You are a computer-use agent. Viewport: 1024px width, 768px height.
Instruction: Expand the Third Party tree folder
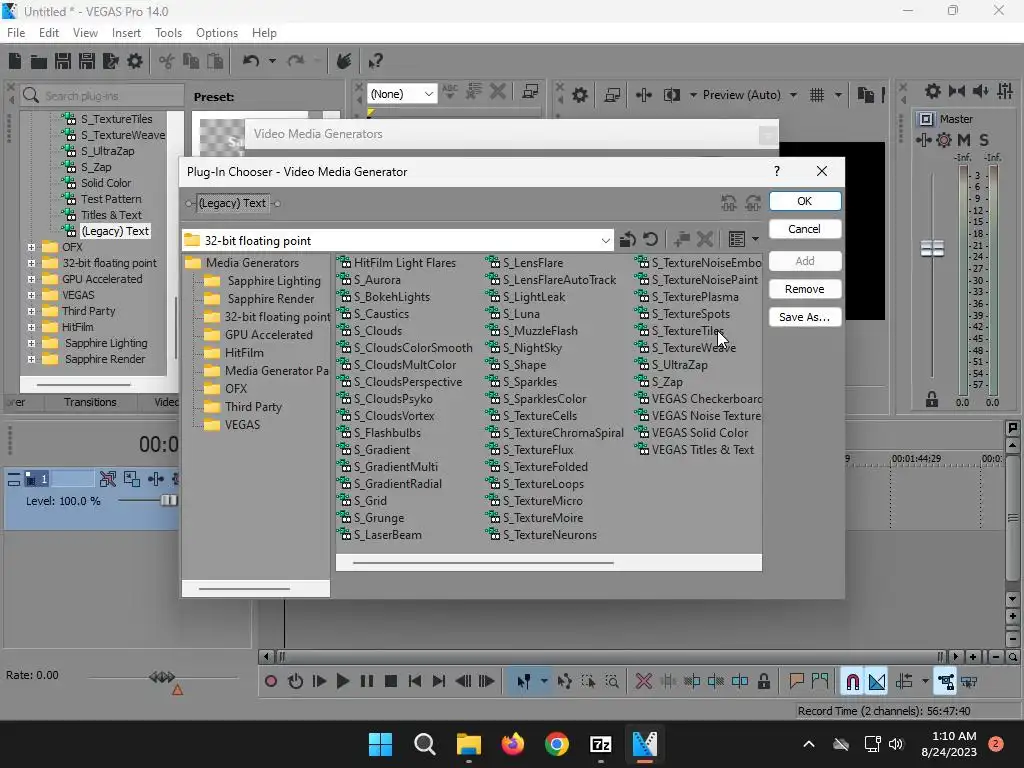[31, 312]
